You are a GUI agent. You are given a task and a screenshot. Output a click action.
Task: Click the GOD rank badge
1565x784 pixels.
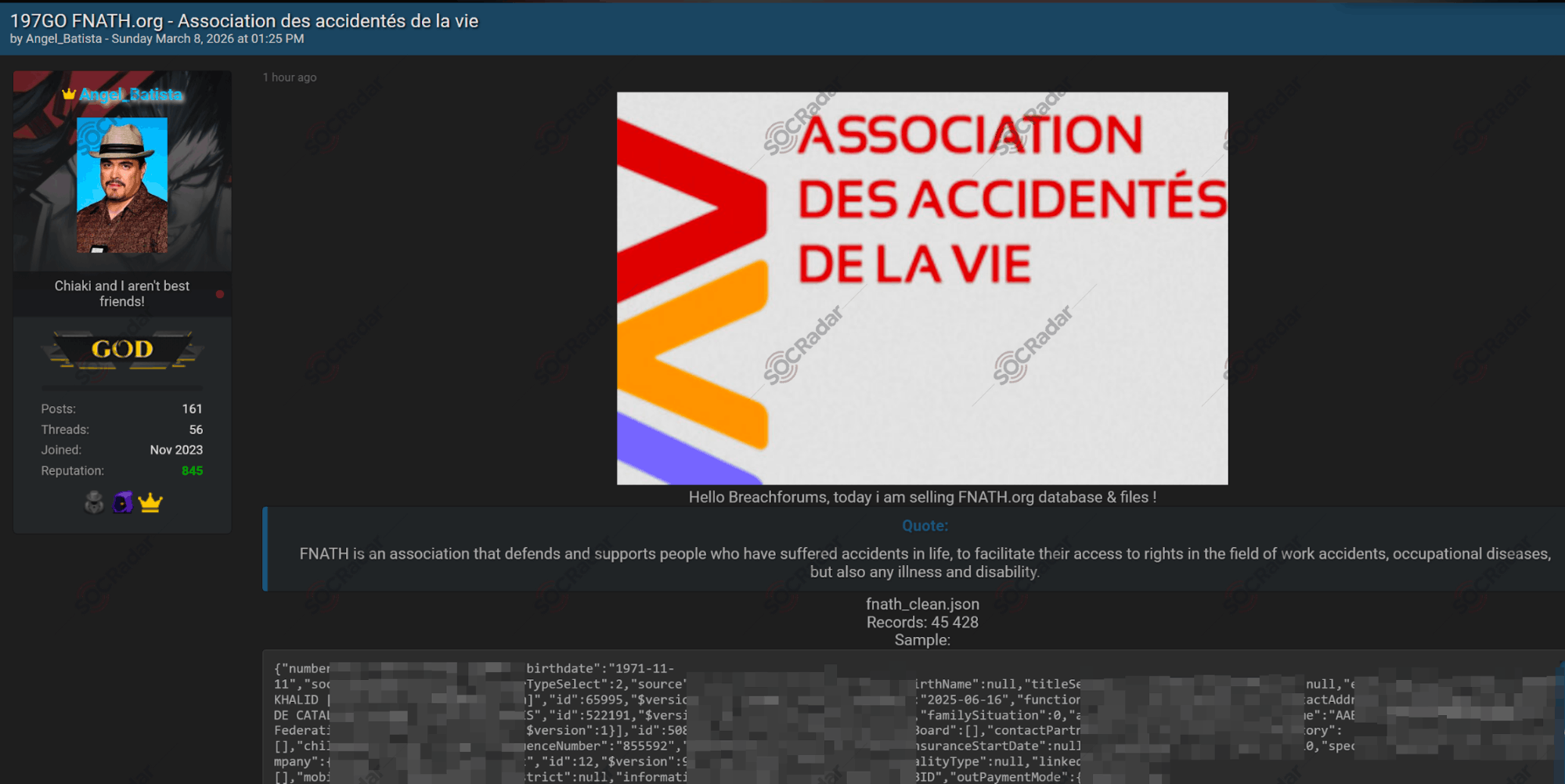(x=122, y=349)
